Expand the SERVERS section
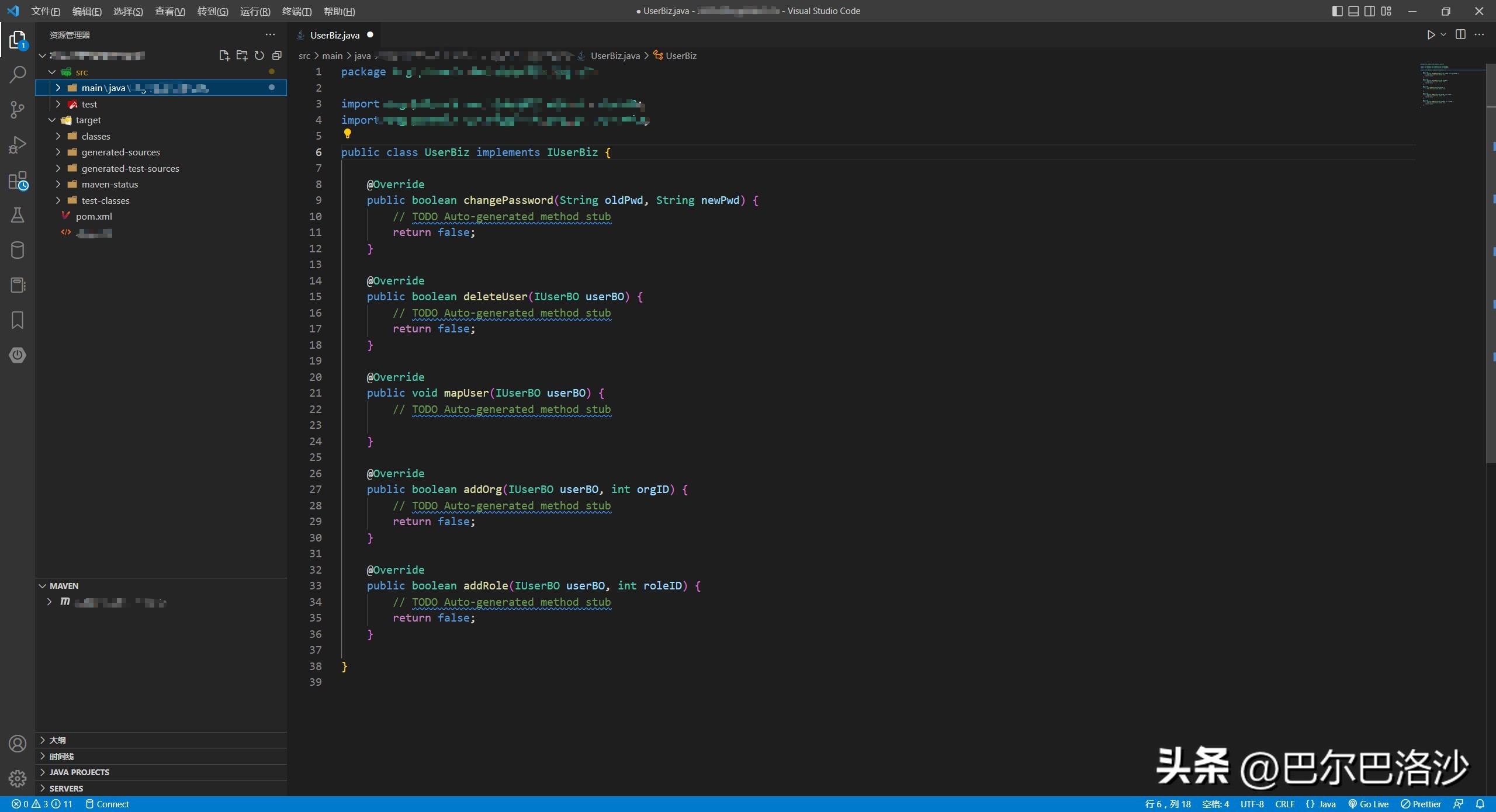The image size is (1496, 812). 161,789
